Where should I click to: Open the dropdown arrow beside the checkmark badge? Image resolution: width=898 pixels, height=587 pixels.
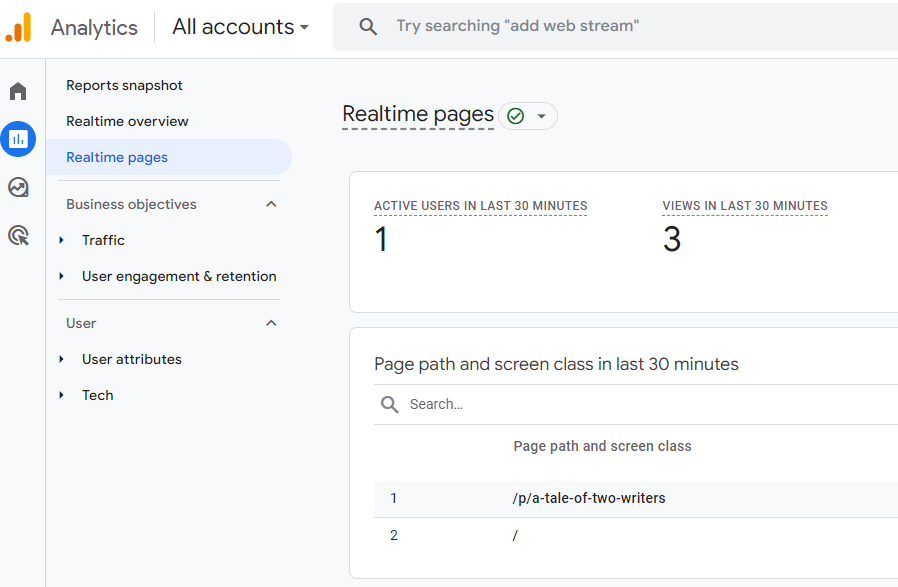(539, 116)
